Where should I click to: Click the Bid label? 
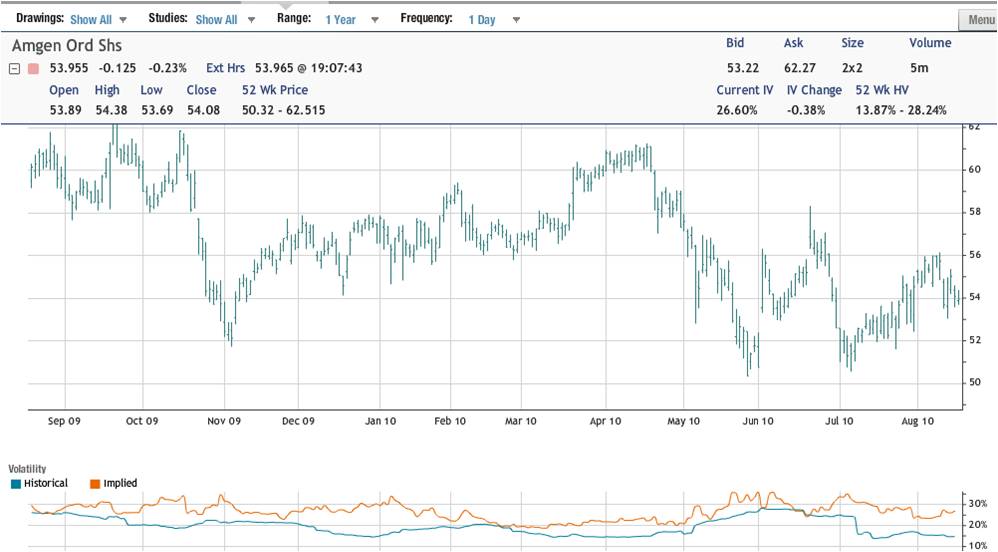[x=735, y=43]
